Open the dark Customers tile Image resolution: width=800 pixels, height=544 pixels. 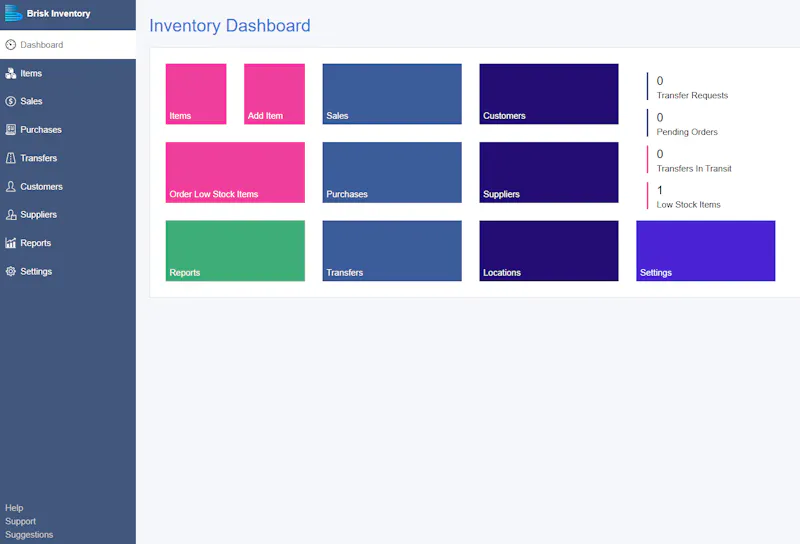549,94
